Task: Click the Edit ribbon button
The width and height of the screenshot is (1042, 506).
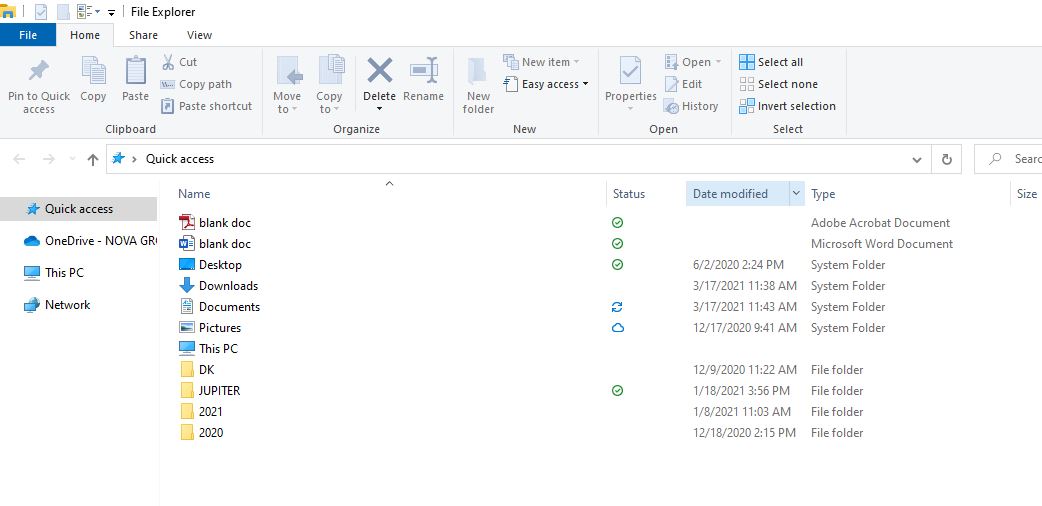Action: (x=683, y=84)
